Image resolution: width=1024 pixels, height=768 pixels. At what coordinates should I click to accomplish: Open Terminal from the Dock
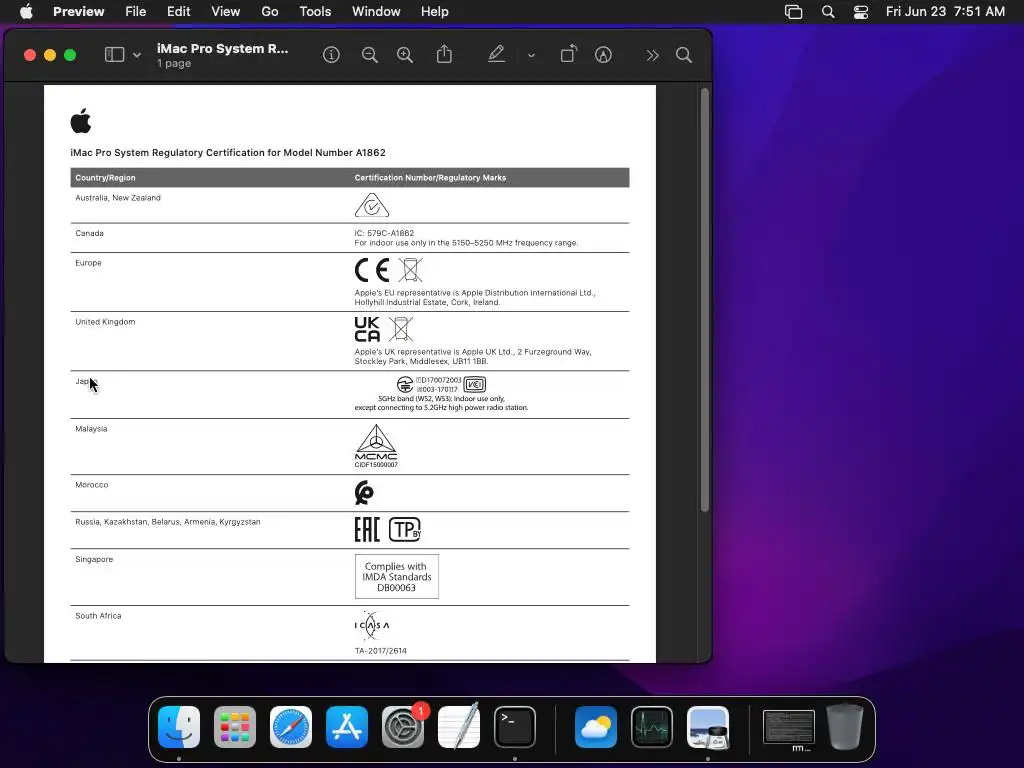pyautogui.click(x=515, y=727)
